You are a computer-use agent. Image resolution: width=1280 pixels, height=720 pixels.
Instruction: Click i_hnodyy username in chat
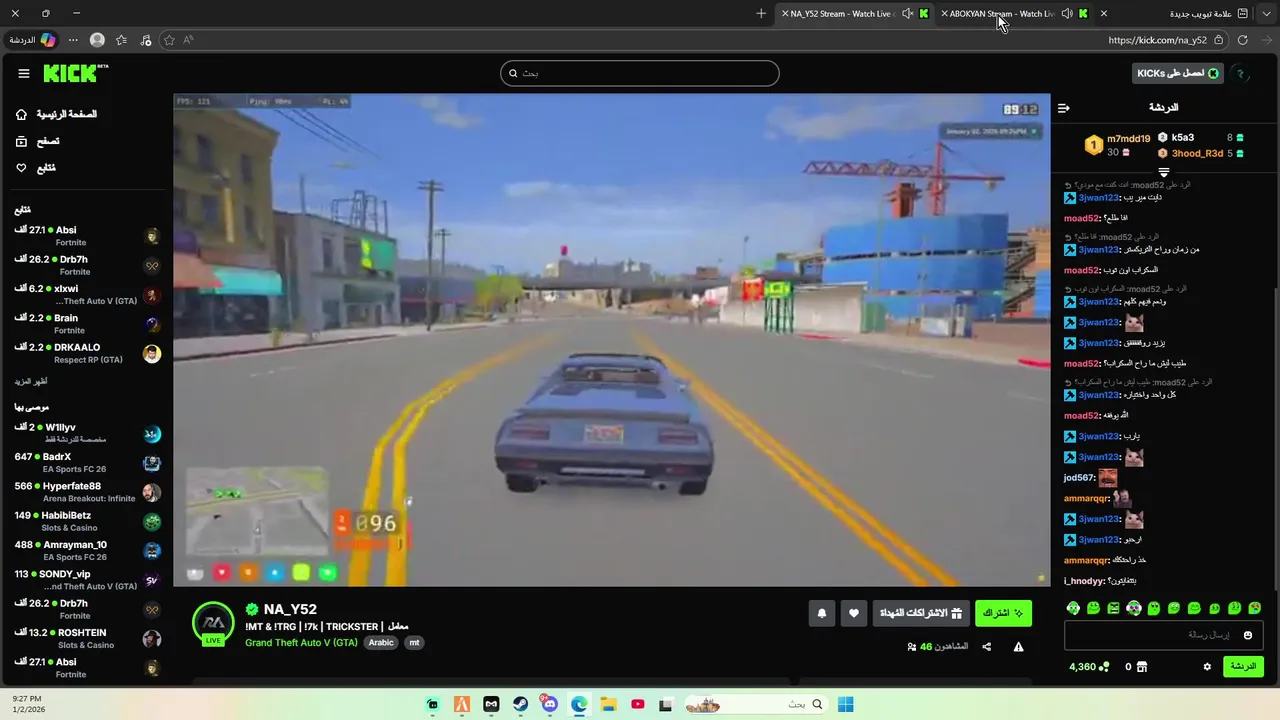[1083, 581]
